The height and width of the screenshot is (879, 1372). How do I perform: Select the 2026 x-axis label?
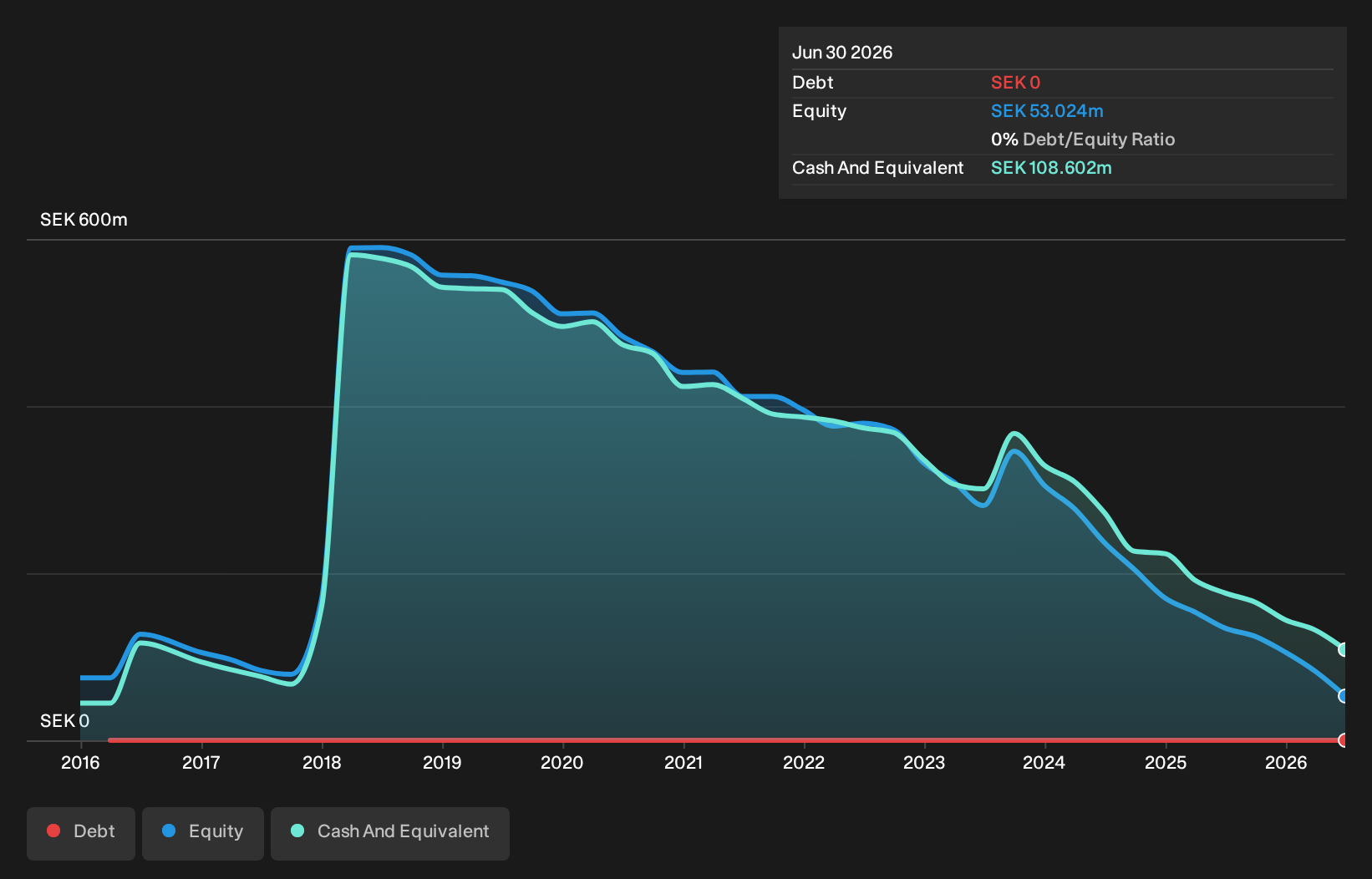point(1286,763)
